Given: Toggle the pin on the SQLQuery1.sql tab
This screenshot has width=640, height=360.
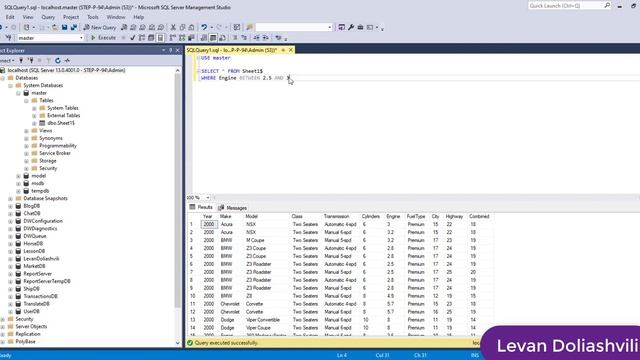Looking at the screenshot, I should point(283,50).
